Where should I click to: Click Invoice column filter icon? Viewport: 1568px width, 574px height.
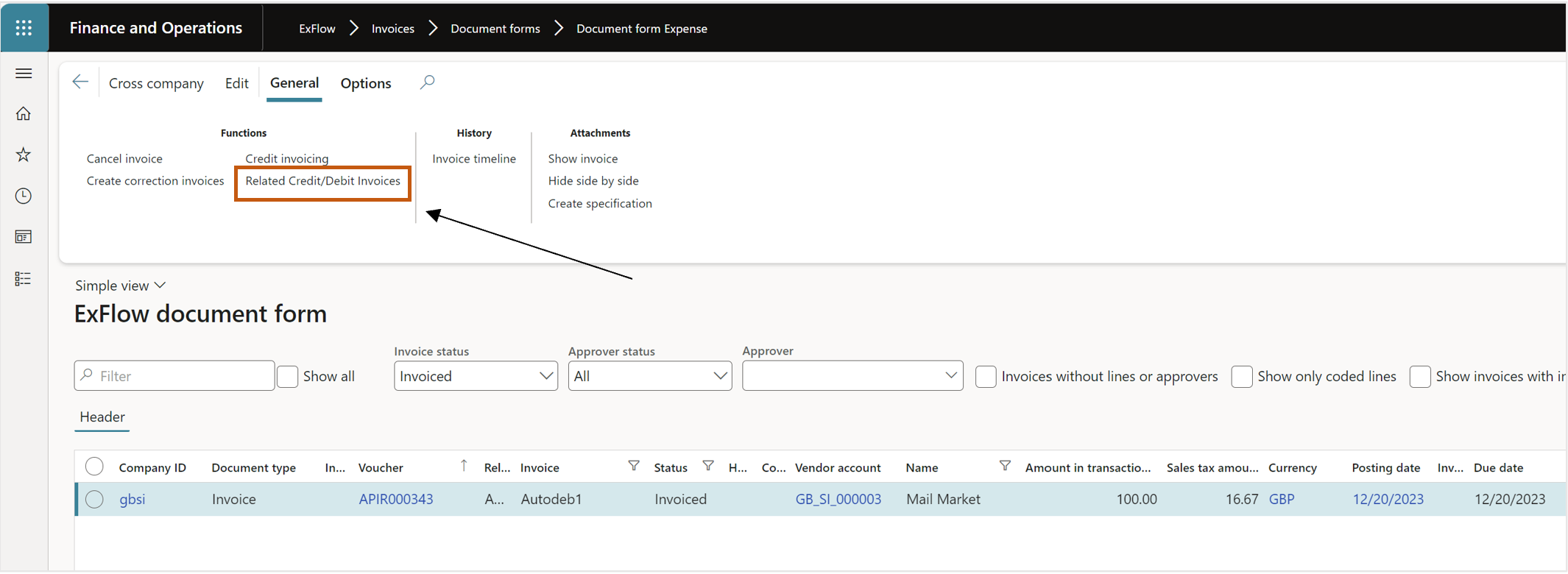(634, 466)
